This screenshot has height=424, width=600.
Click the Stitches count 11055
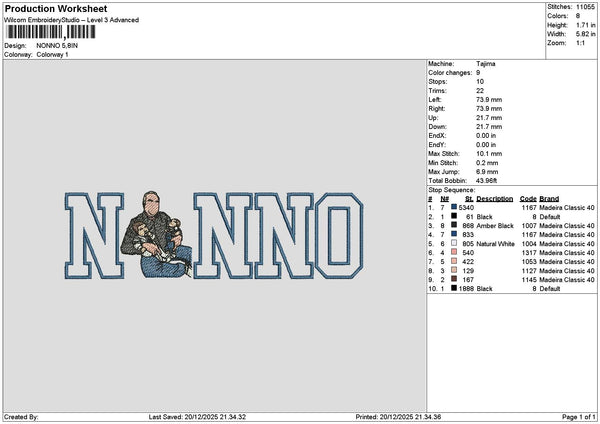point(585,7)
